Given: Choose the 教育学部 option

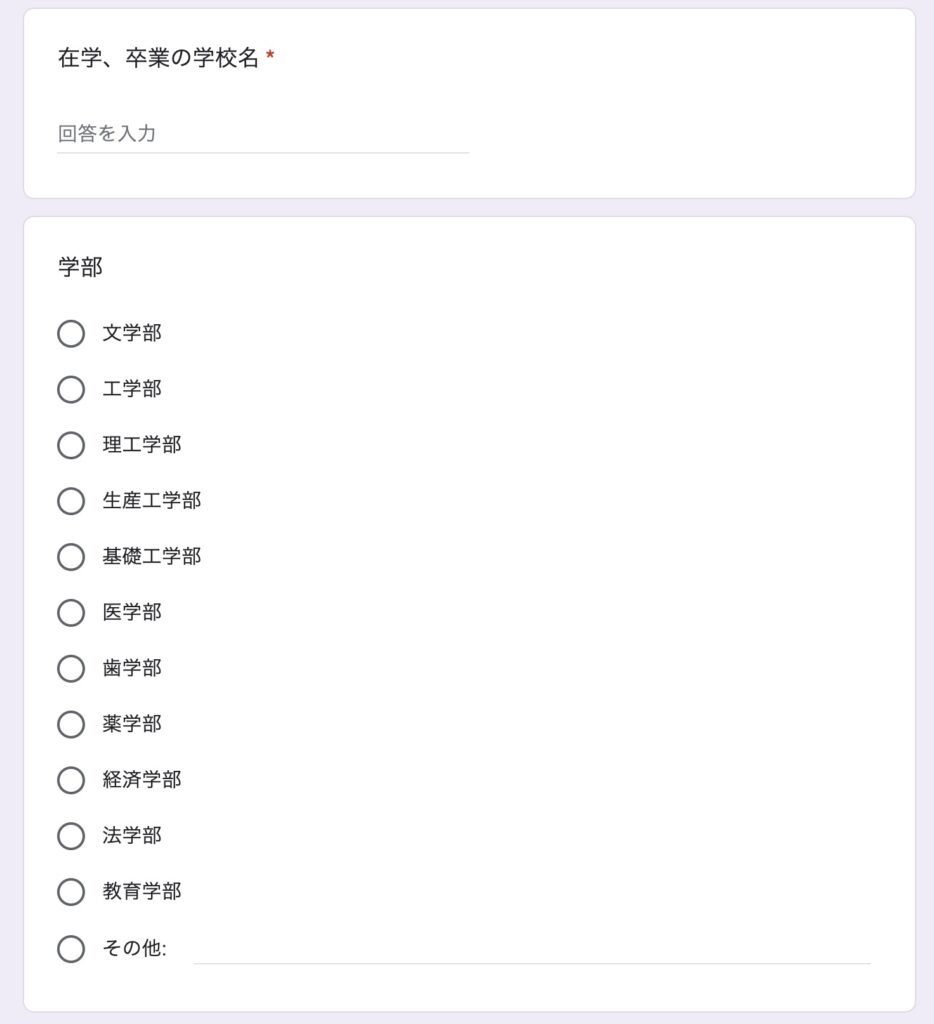Looking at the screenshot, I should point(71,892).
